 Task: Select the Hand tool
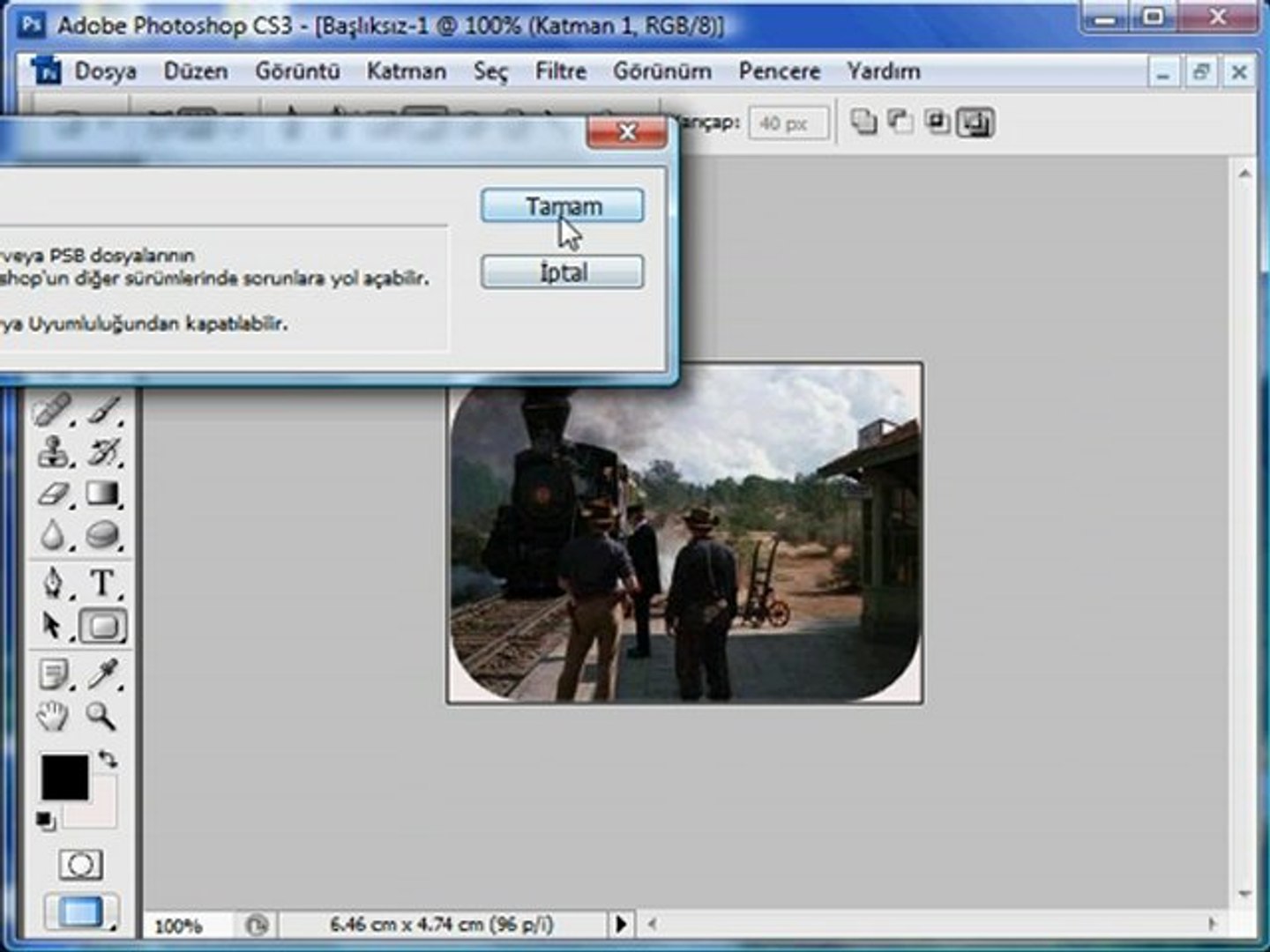tap(52, 716)
